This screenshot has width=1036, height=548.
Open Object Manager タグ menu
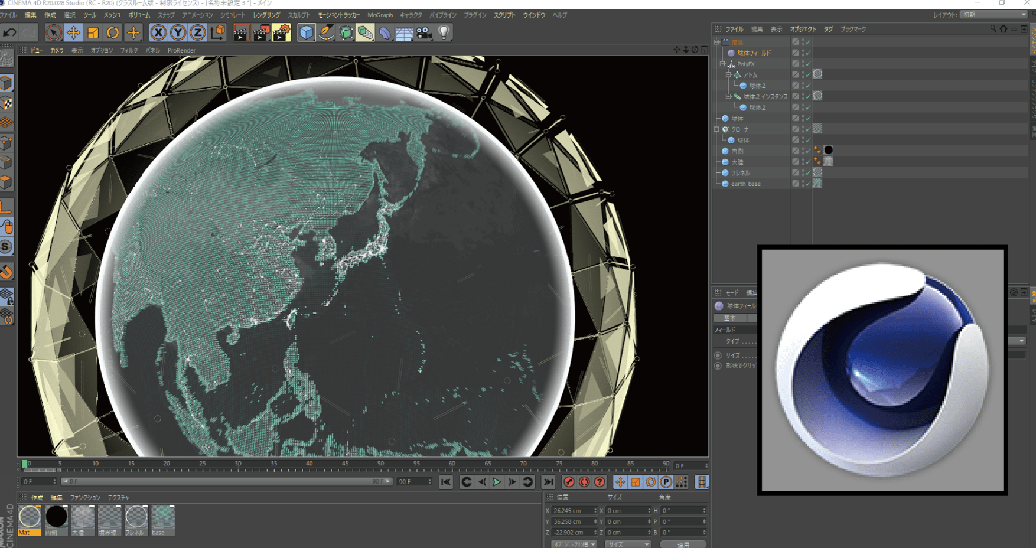coord(828,29)
